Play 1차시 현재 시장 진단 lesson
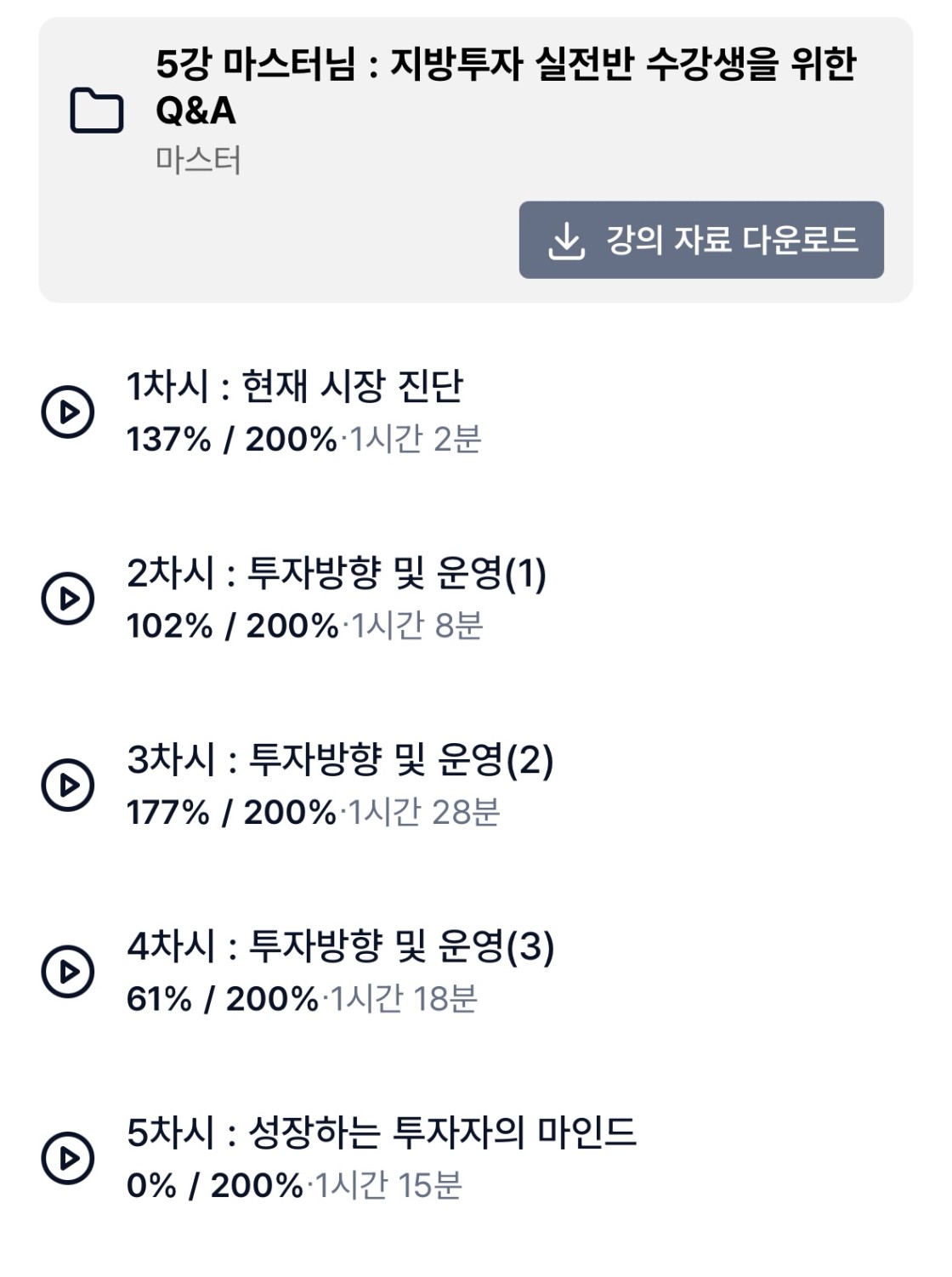 point(68,412)
